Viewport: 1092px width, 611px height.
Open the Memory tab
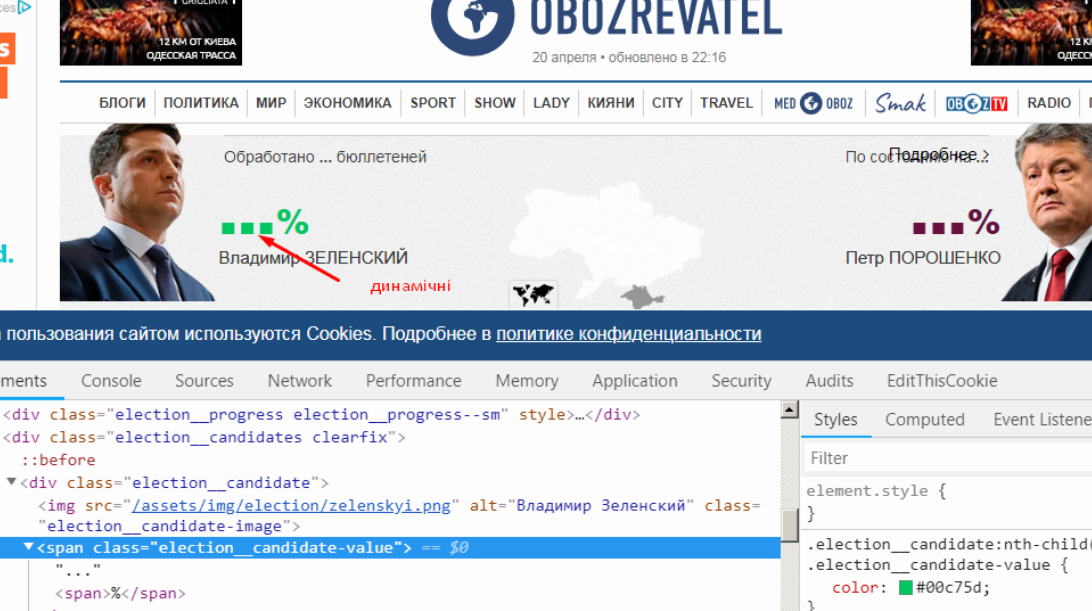[526, 380]
